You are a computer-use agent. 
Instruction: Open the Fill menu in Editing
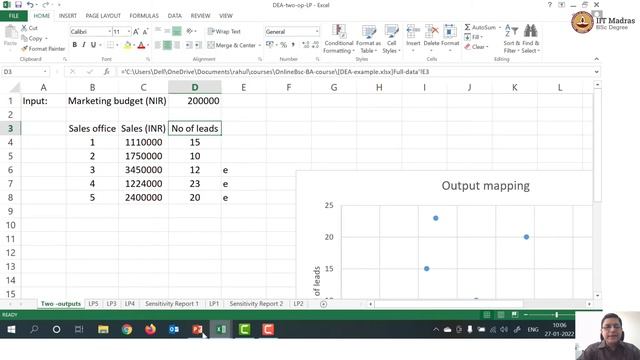click(473, 37)
